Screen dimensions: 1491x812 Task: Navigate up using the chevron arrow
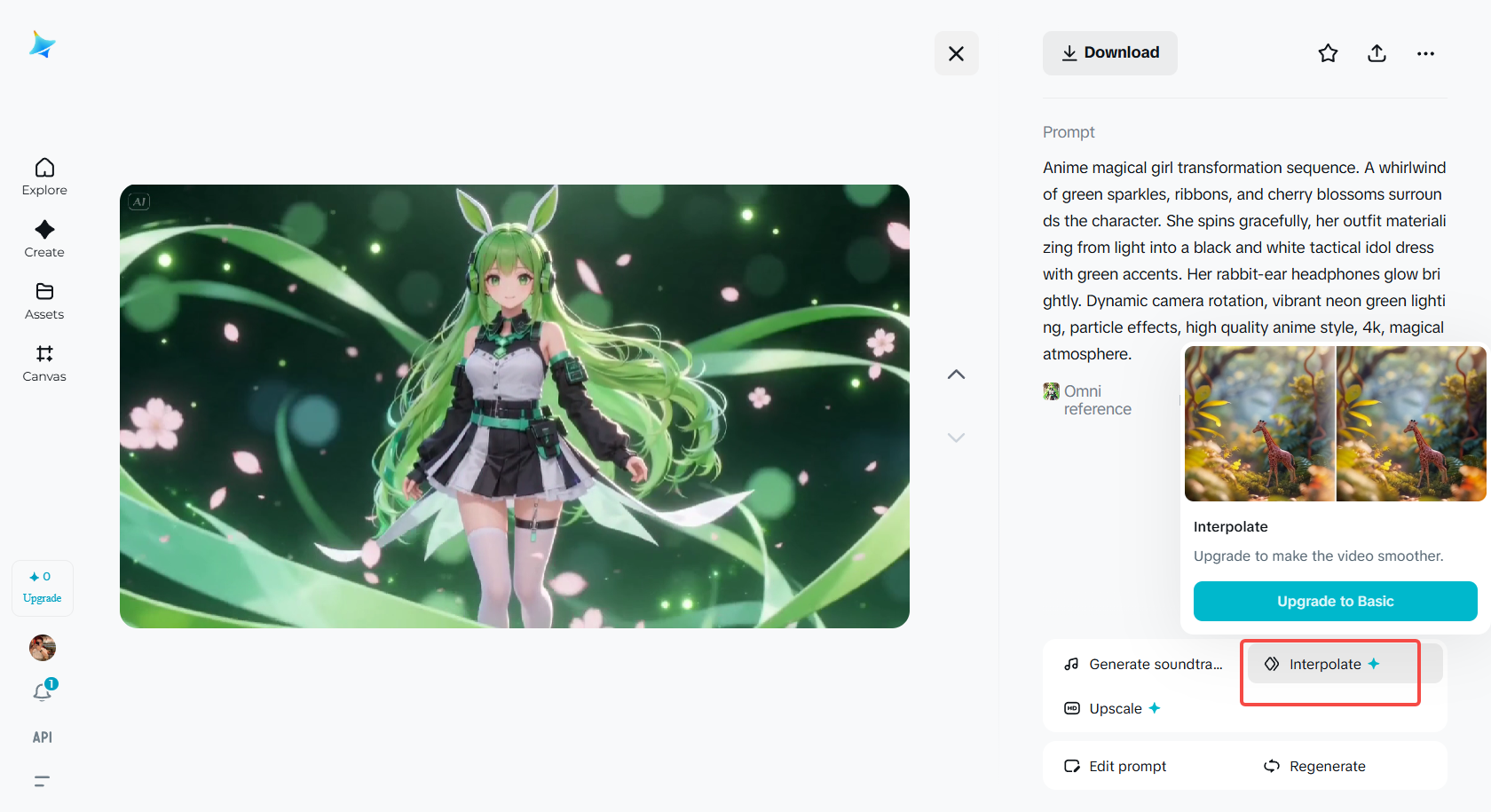tap(956, 374)
